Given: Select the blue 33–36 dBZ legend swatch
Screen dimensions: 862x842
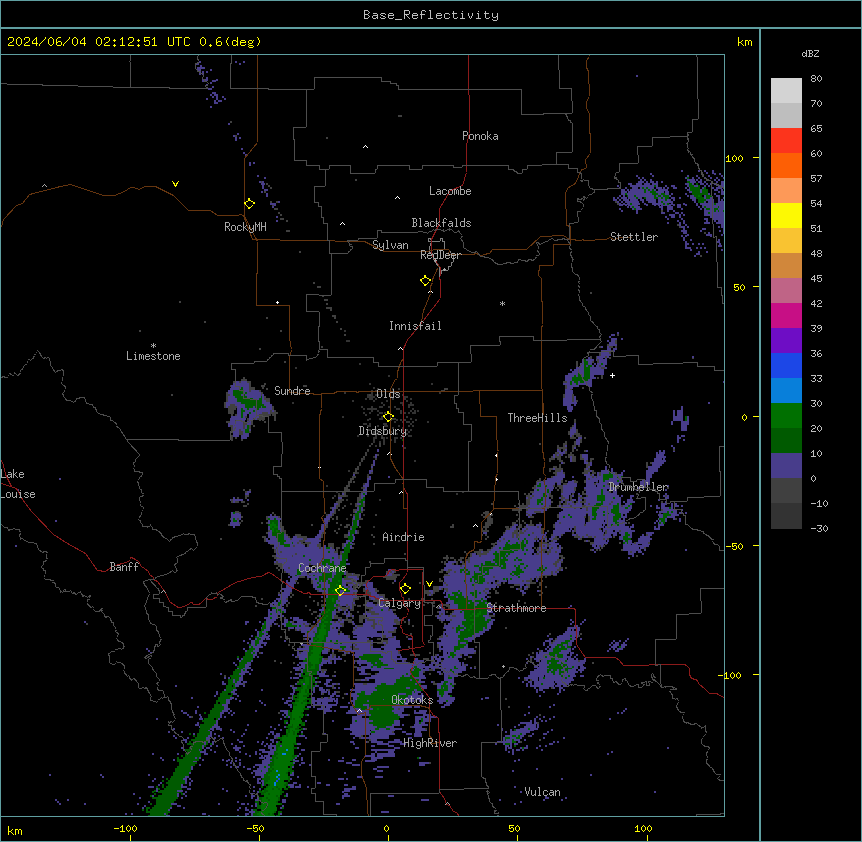Looking at the screenshot, I should click(786, 365).
